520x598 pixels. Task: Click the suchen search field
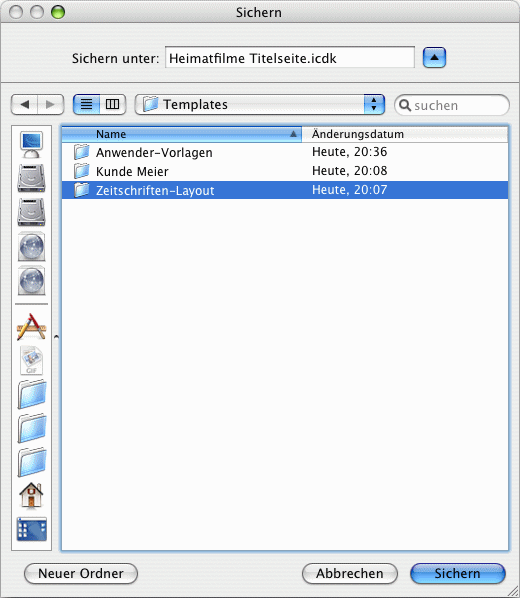pos(452,105)
